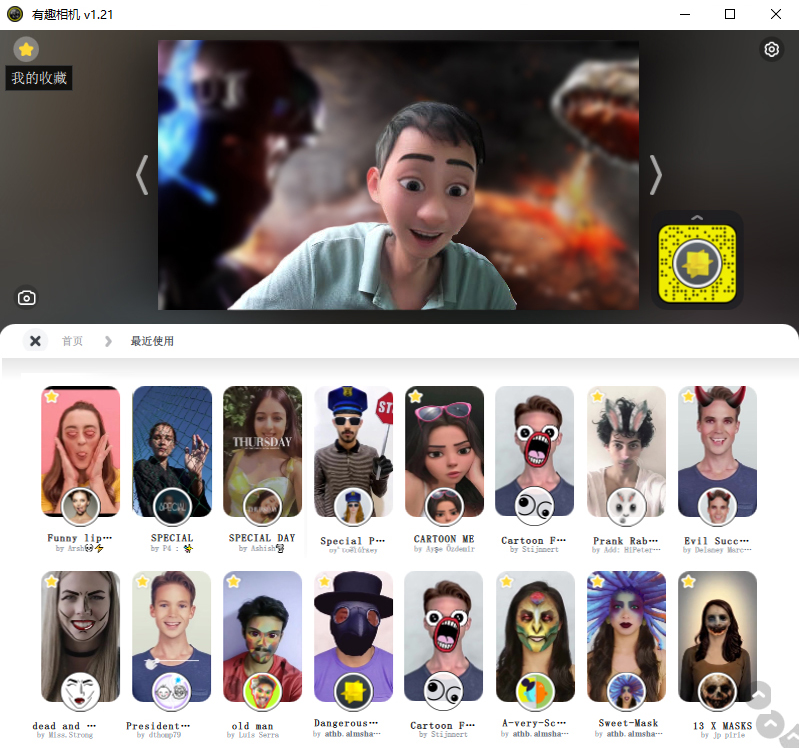
Task: Click round lens icon on Sweet-Mask card
Action: 626,691
